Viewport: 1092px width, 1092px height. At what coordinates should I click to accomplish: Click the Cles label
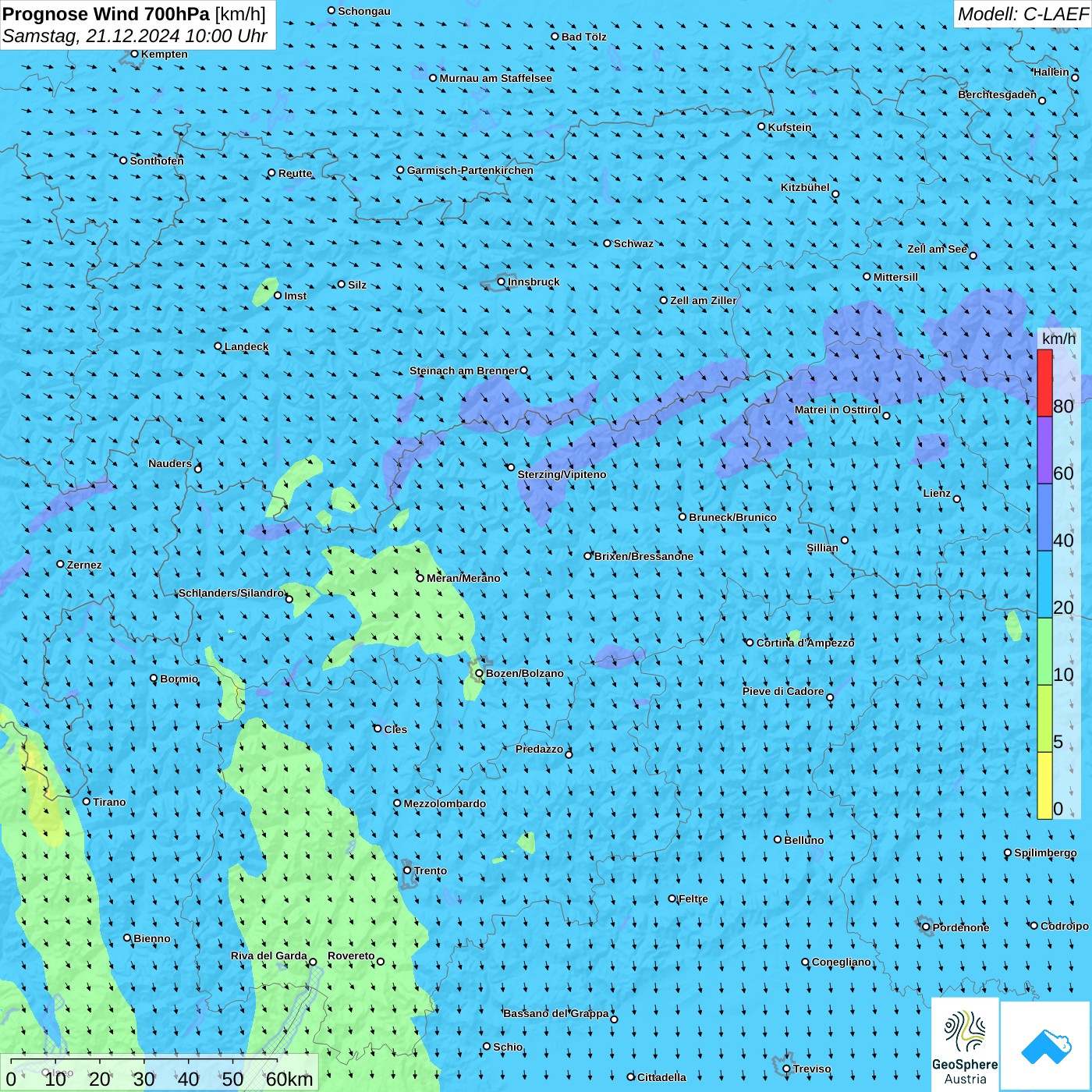tap(395, 729)
